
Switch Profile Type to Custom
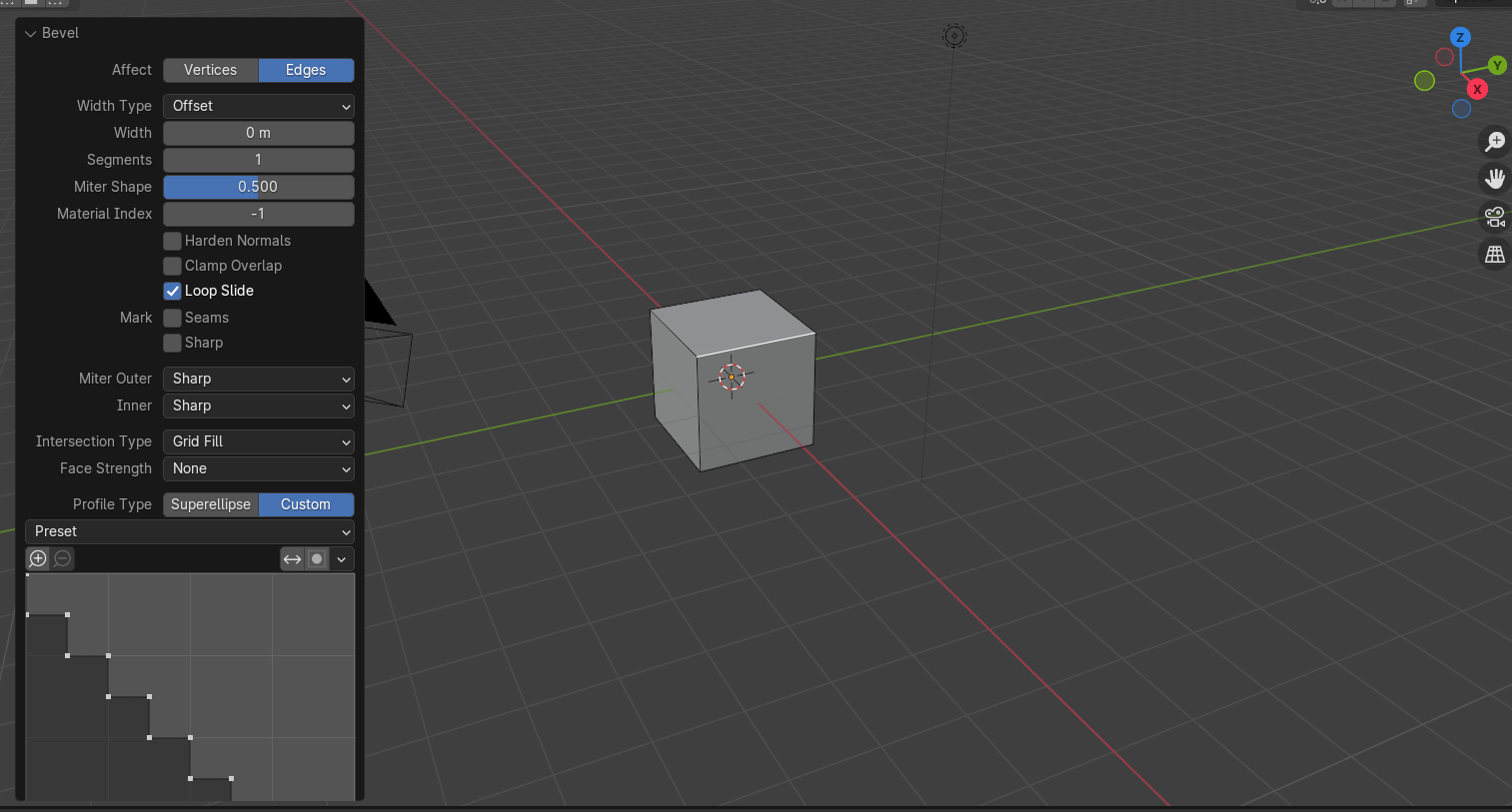coord(306,504)
